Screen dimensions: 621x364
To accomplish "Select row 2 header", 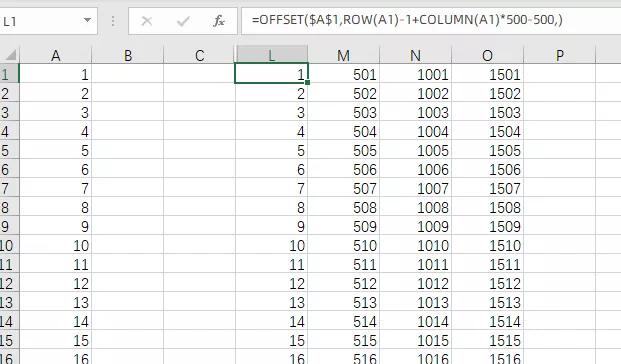I will coord(9,93).
